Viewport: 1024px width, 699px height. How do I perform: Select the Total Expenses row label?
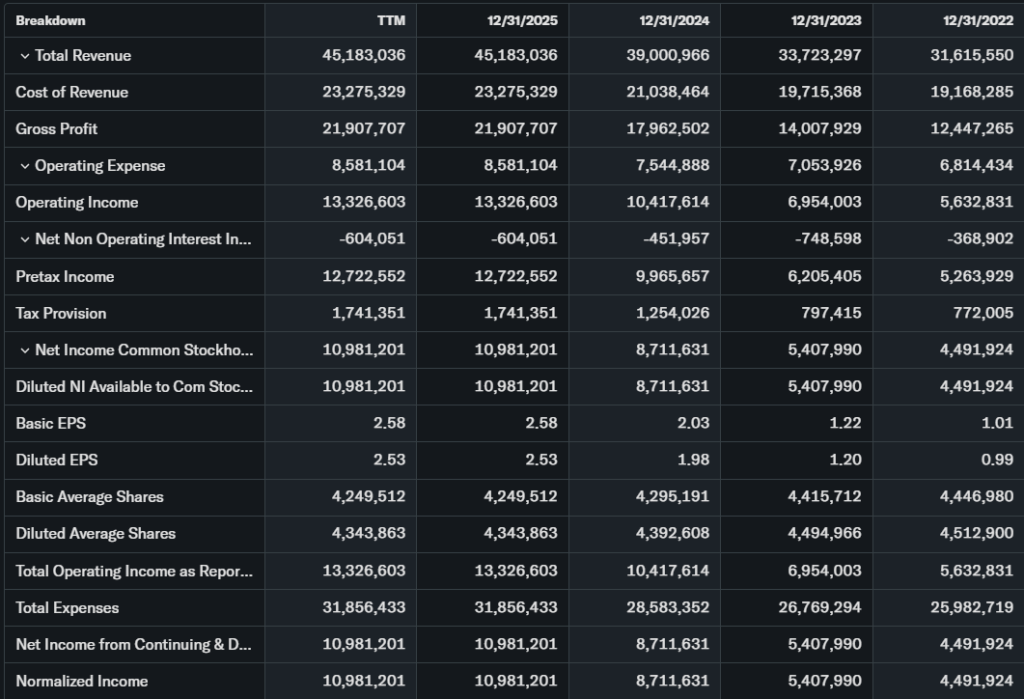point(67,608)
